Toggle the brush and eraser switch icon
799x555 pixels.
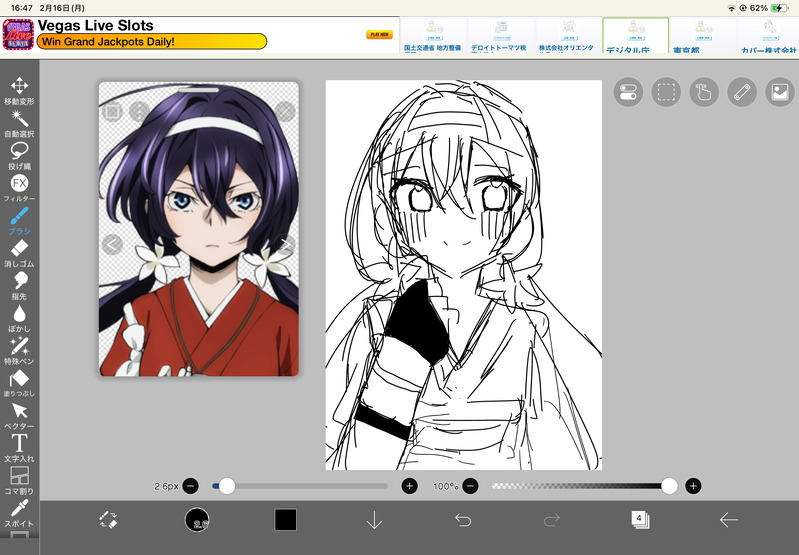tap(108, 520)
